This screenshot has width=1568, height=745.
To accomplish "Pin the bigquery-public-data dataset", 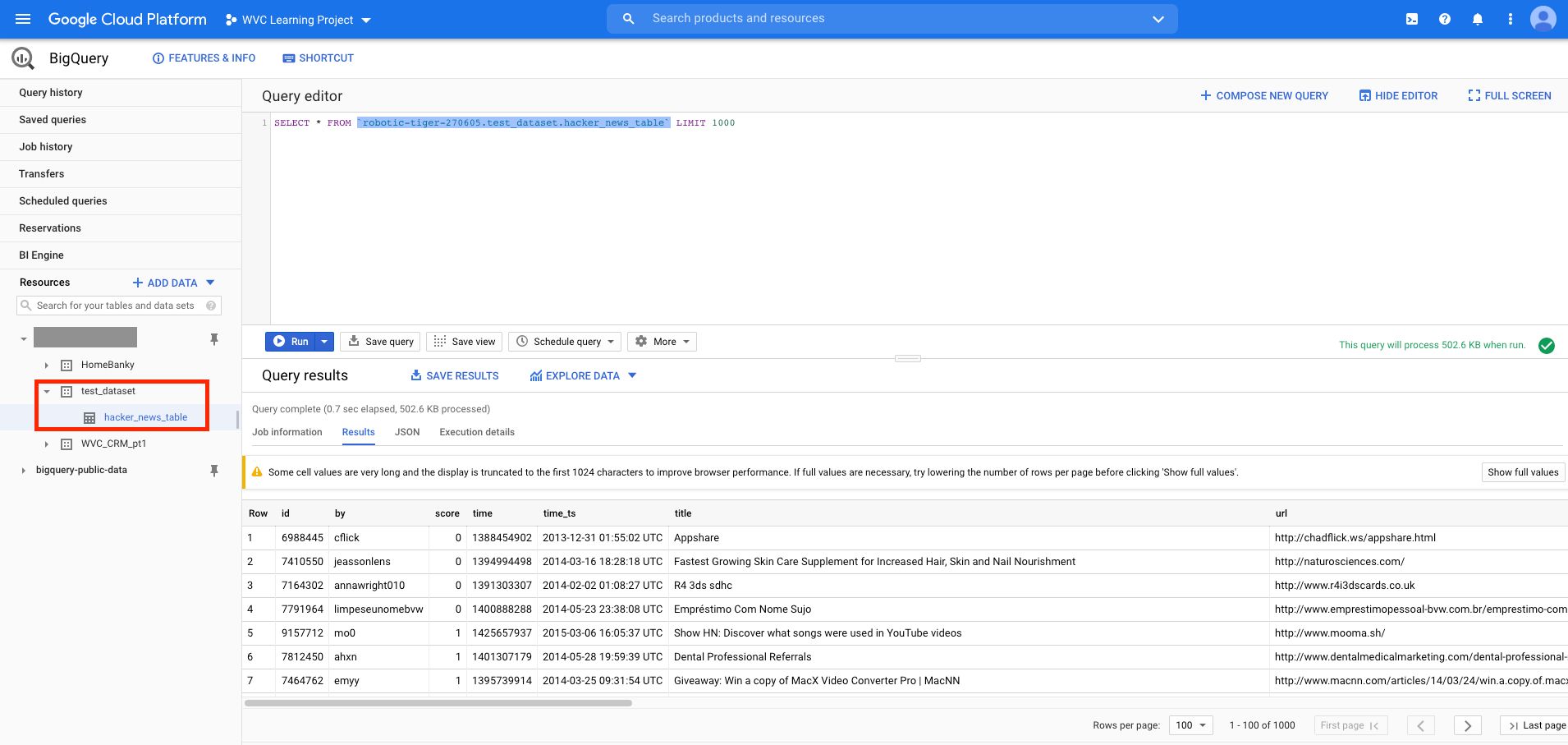I will tap(213, 470).
